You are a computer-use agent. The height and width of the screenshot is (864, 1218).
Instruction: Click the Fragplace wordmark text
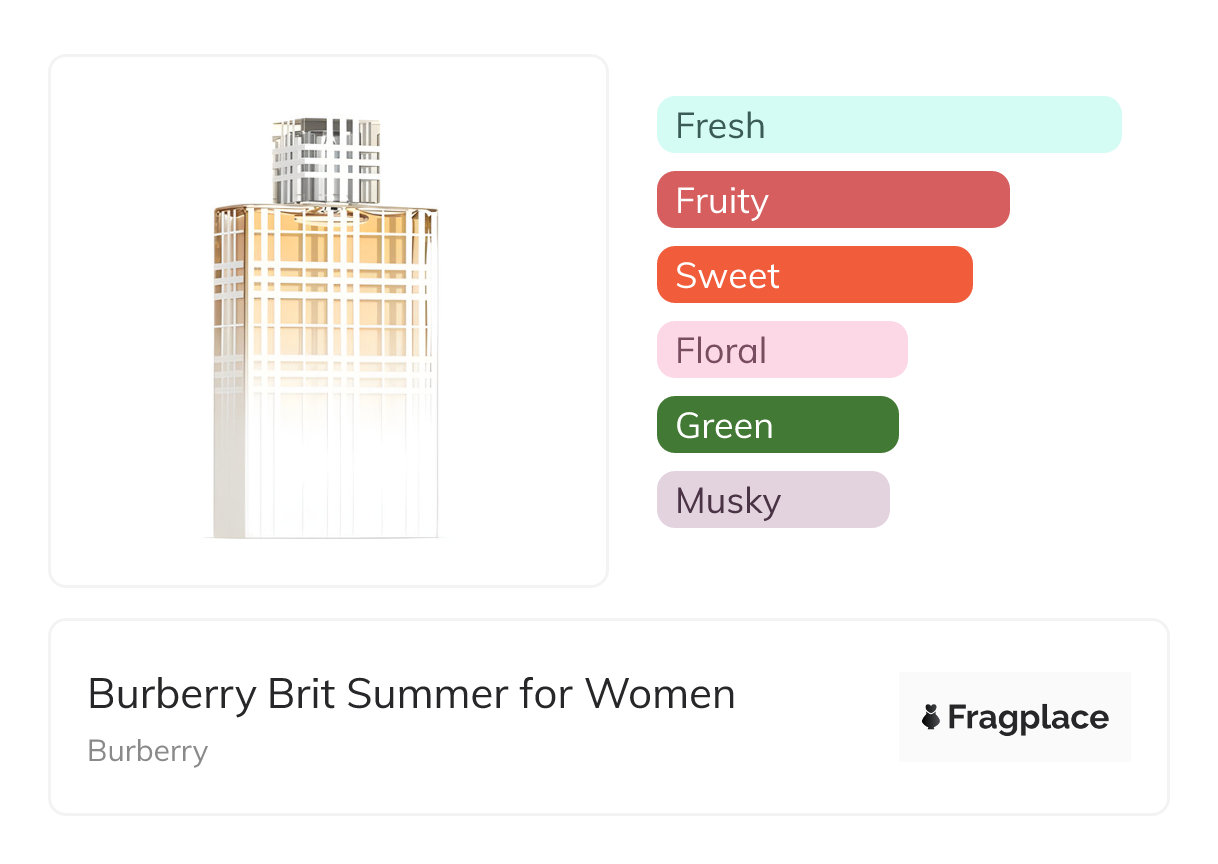click(x=1028, y=718)
